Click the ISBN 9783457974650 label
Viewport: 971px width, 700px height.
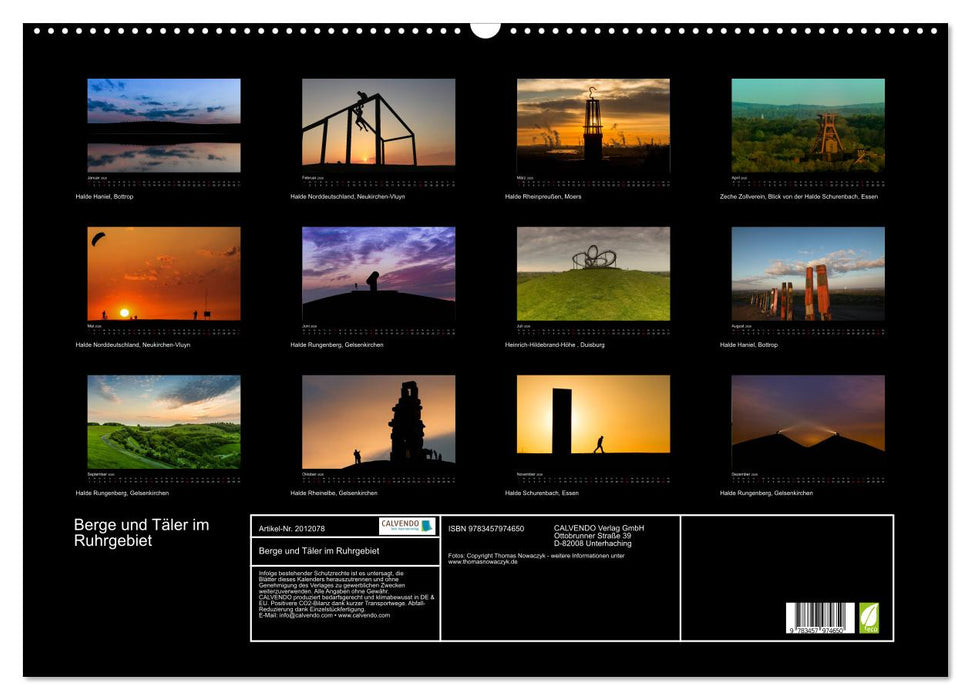tap(487, 529)
